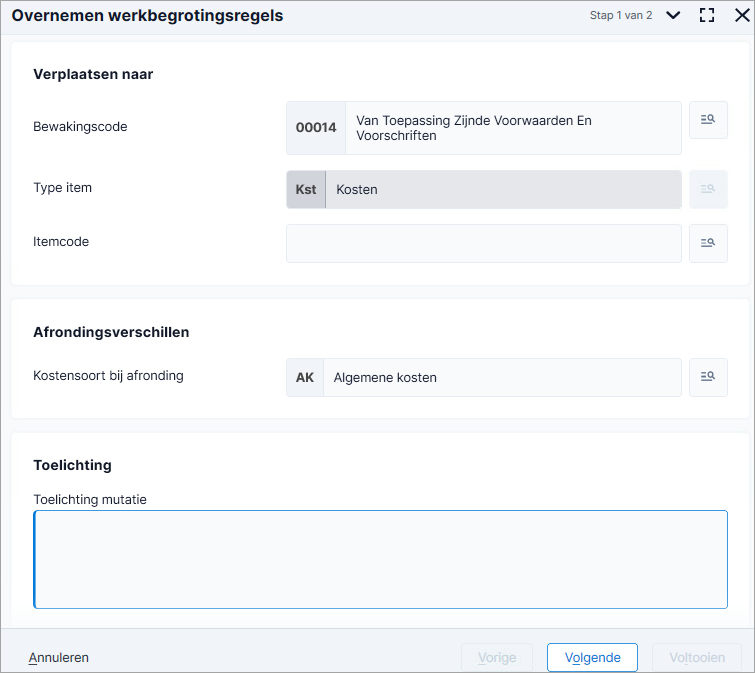Open lookup for Bewakingscode field
Screen dimensions: 755x673
(x=708, y=120)
